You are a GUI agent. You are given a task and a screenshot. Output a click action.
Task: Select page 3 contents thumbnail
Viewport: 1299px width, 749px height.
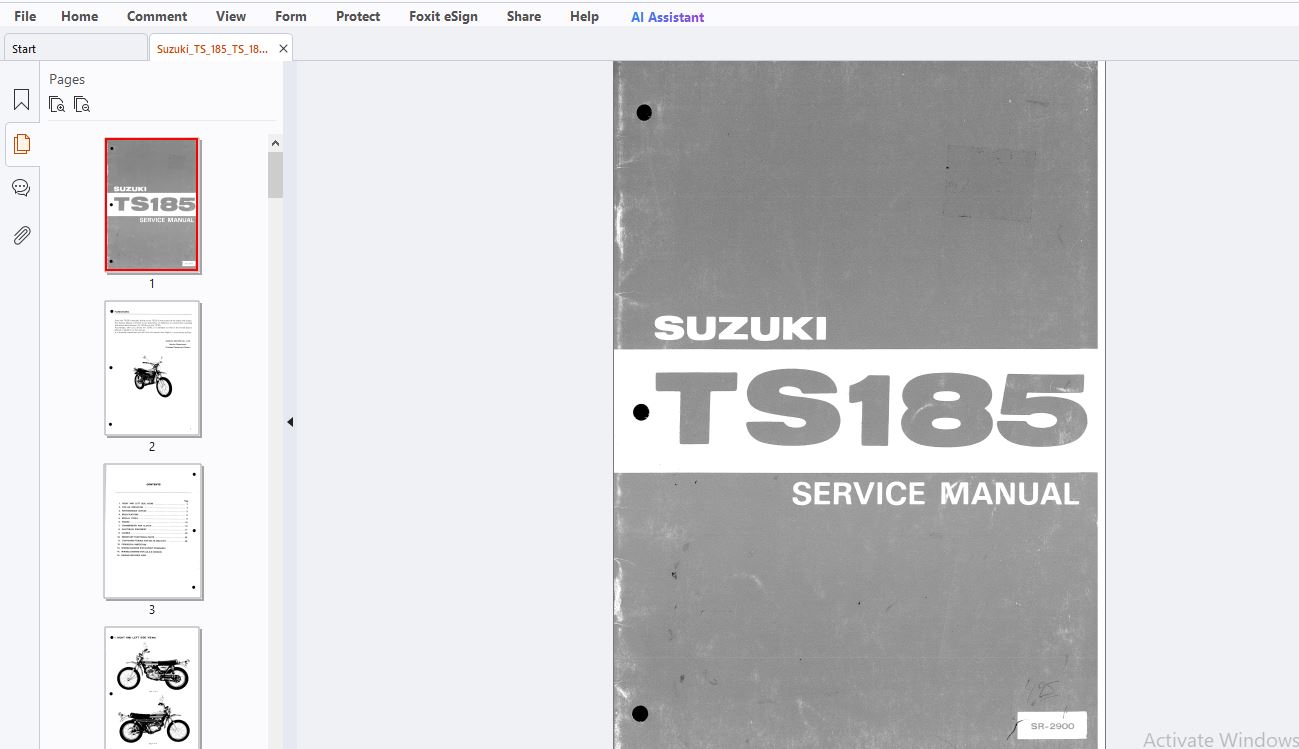point(152,531)
